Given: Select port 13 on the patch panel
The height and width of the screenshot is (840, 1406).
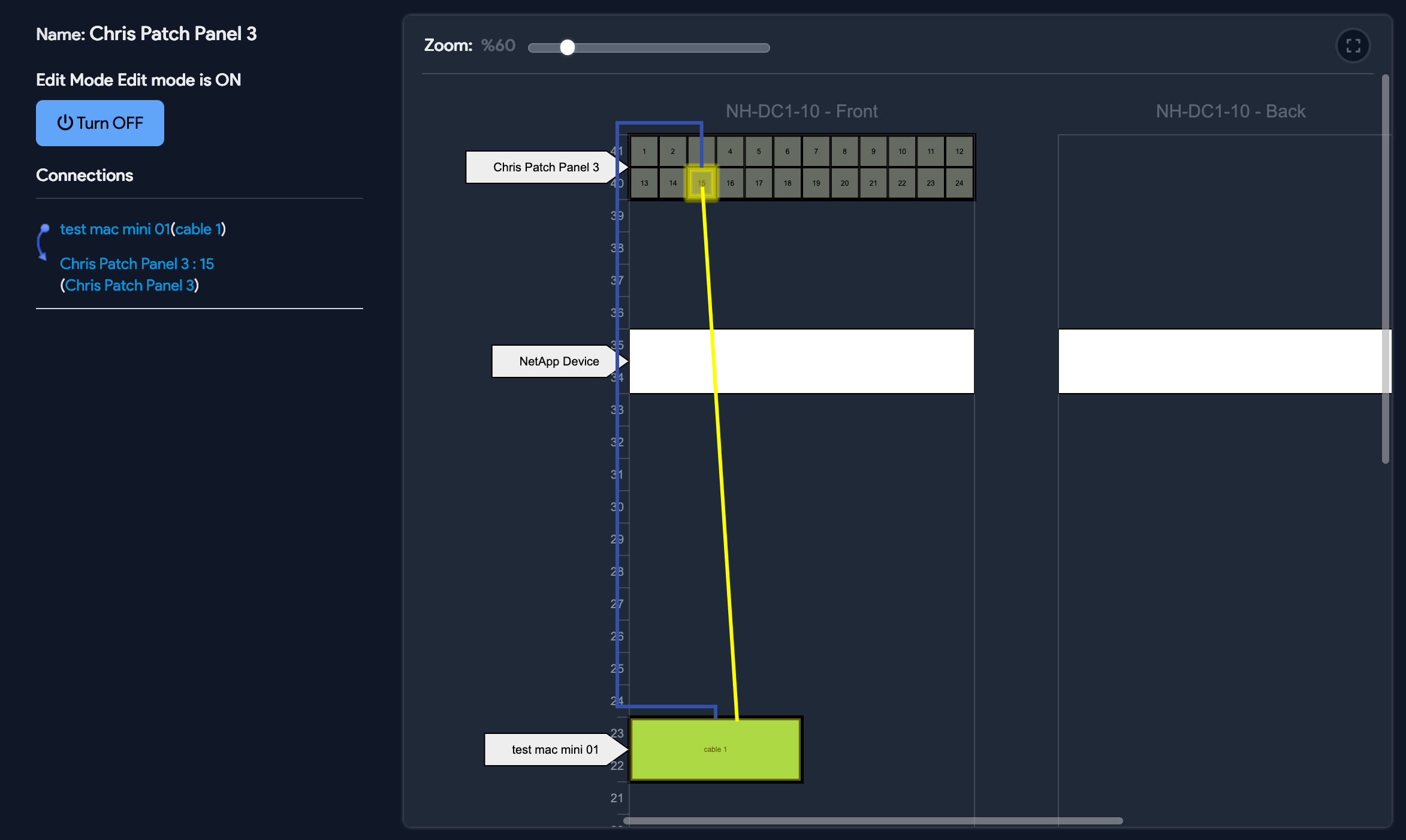Looking at the screenshot, I should click(x=644, y=183).
